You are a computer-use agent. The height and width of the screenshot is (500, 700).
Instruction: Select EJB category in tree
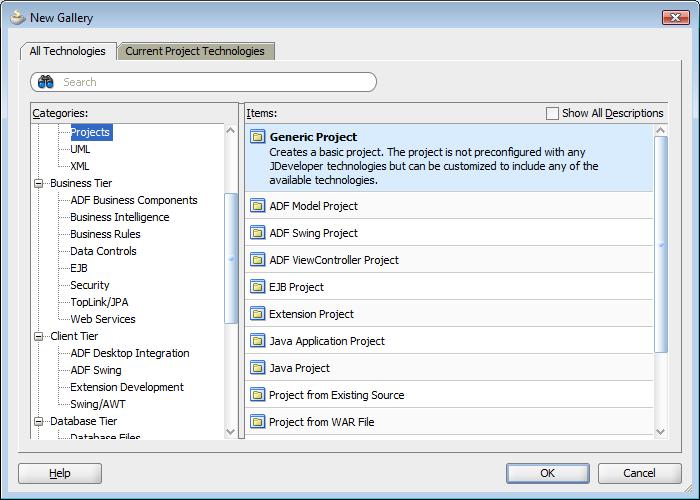79,268
